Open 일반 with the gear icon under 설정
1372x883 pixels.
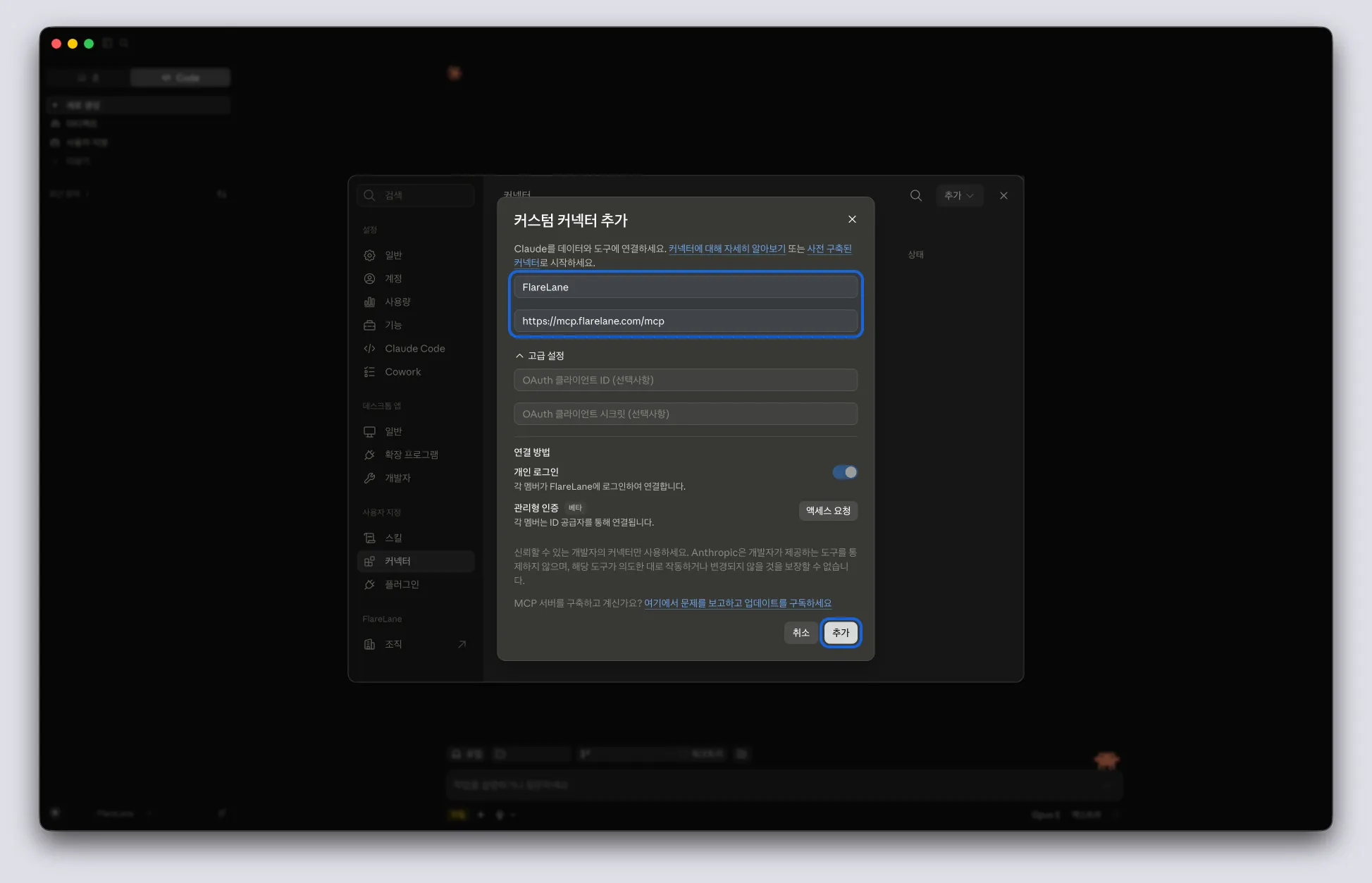click(x=416, y=255)
